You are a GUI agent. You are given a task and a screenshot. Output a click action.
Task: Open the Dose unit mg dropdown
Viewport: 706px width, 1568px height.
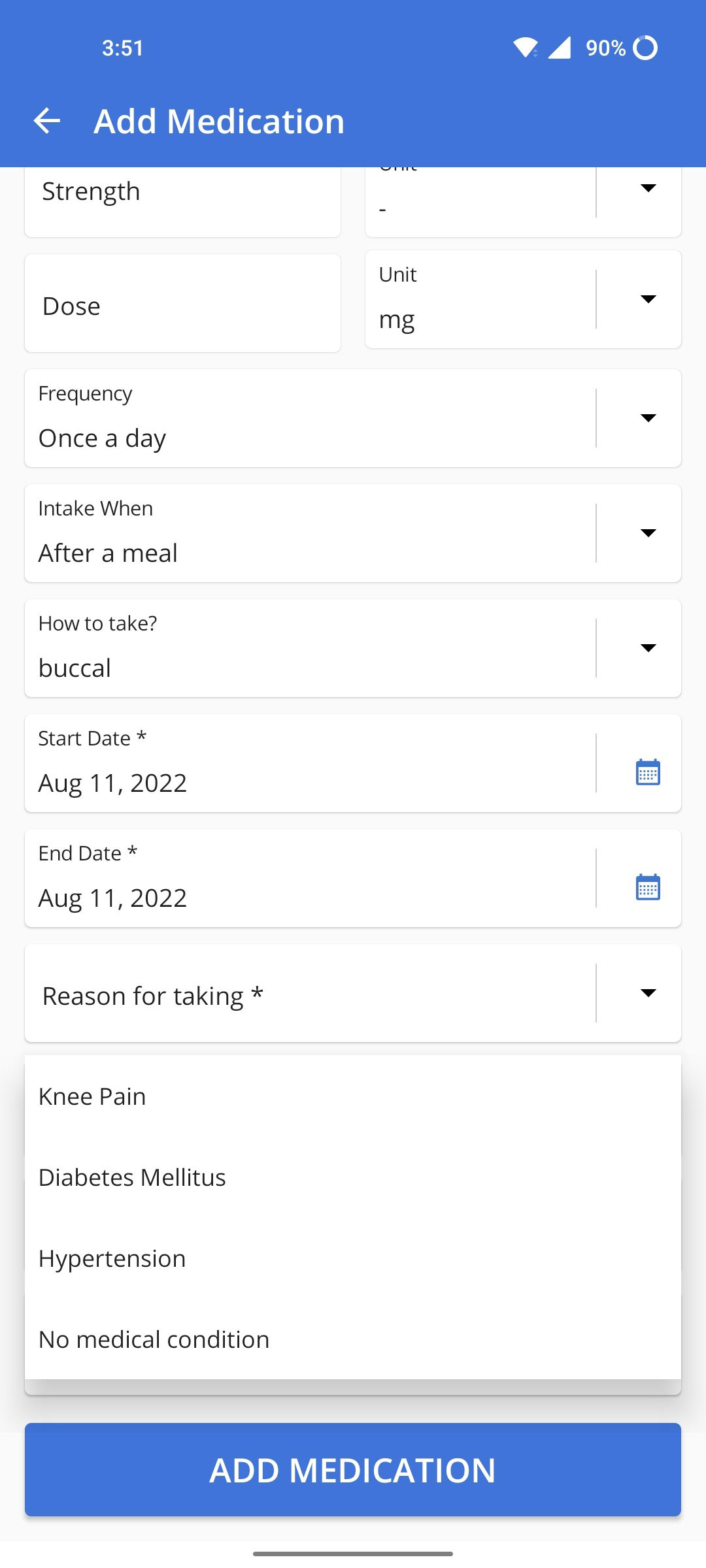[x=648, y=299]
